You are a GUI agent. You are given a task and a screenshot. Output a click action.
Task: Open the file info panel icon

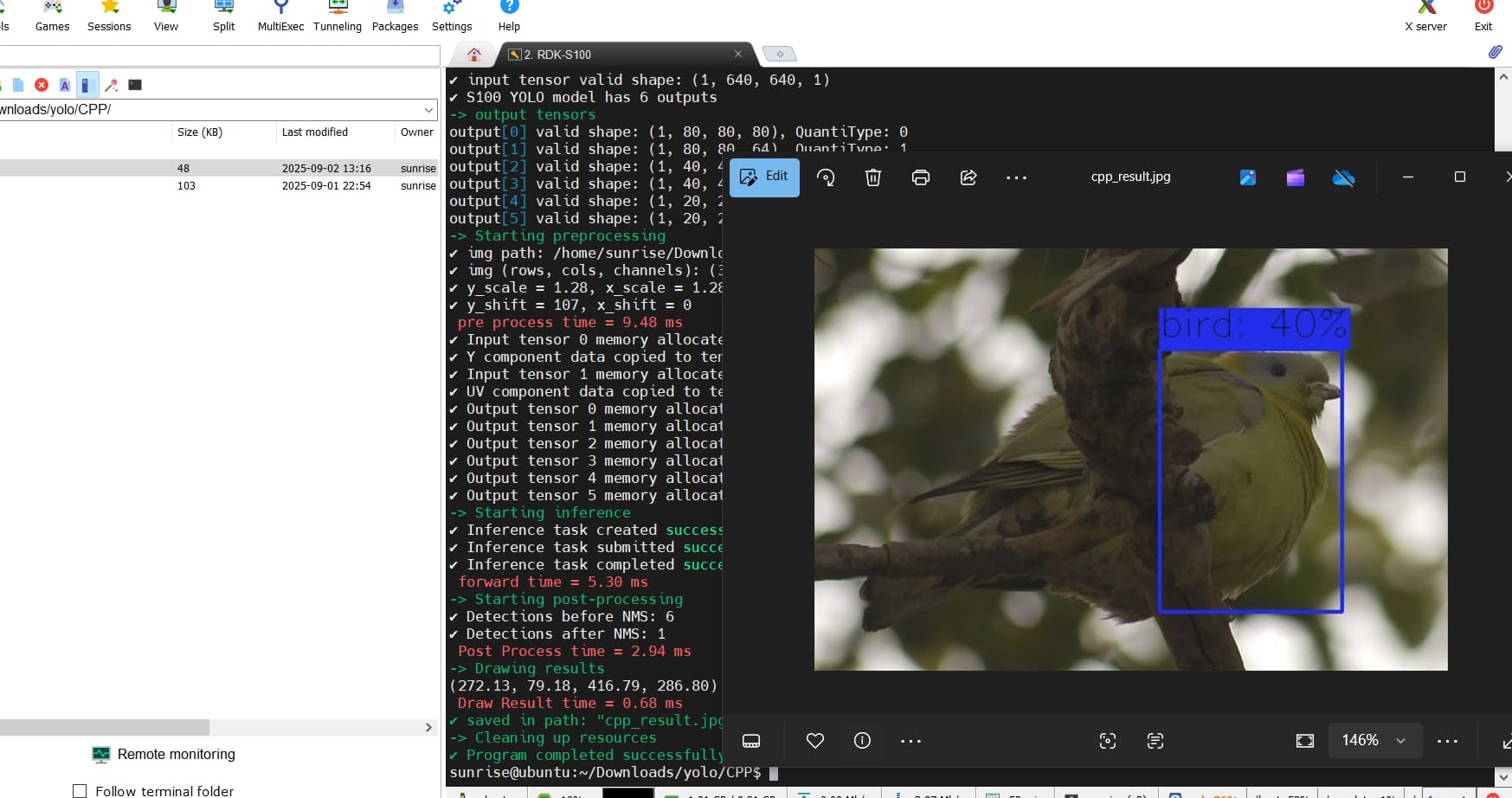862,741
